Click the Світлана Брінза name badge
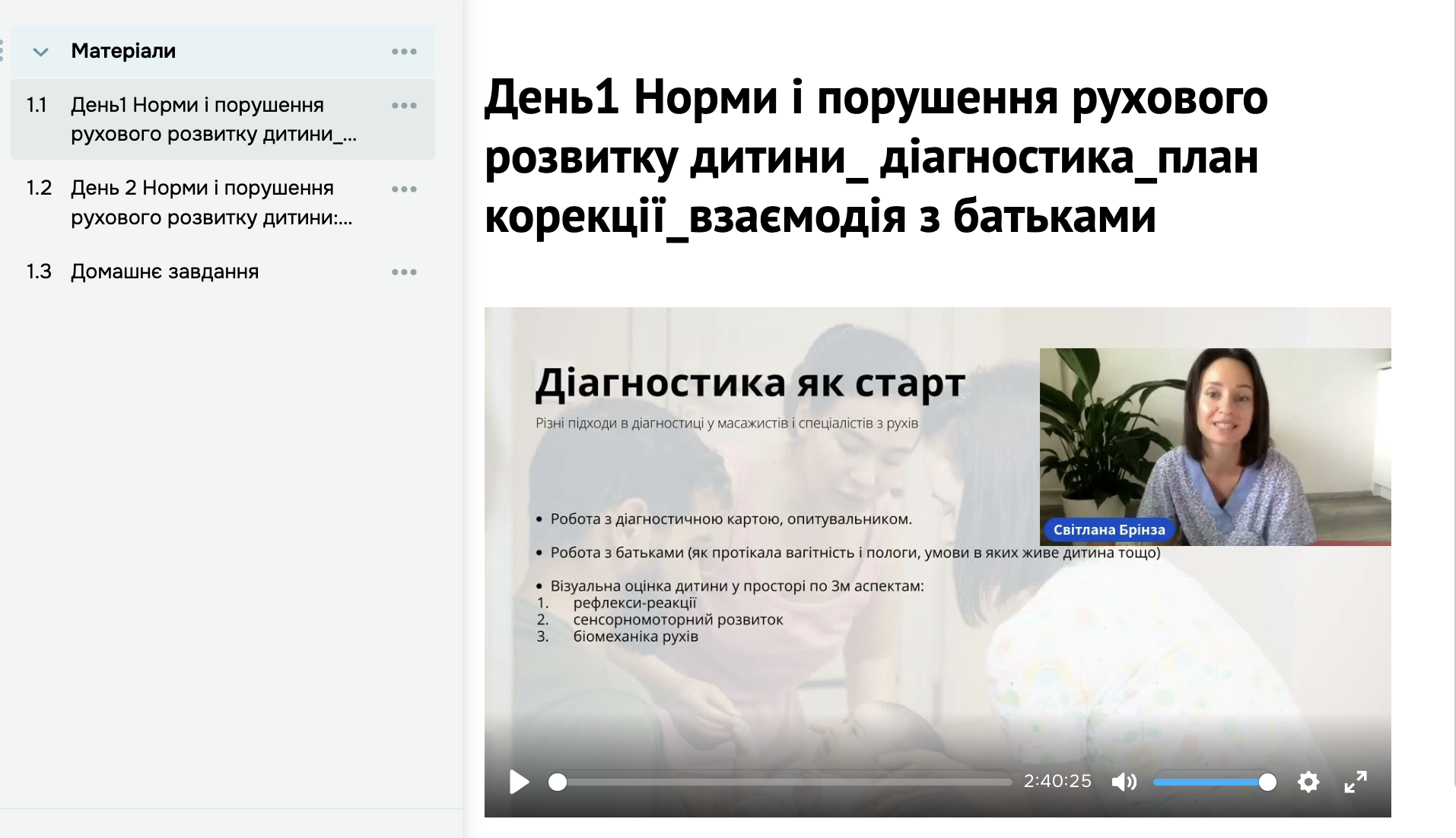This screenshot has height=838, width=1456. 1108,530
